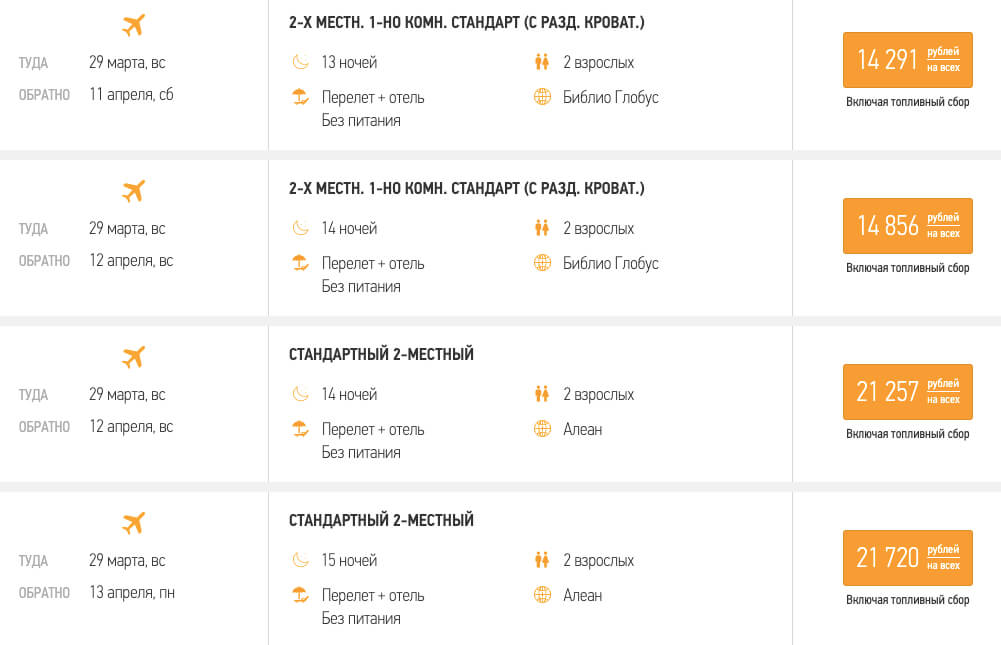Choose the 21 257 рублей price button
1001x645 pixels.
907,392
